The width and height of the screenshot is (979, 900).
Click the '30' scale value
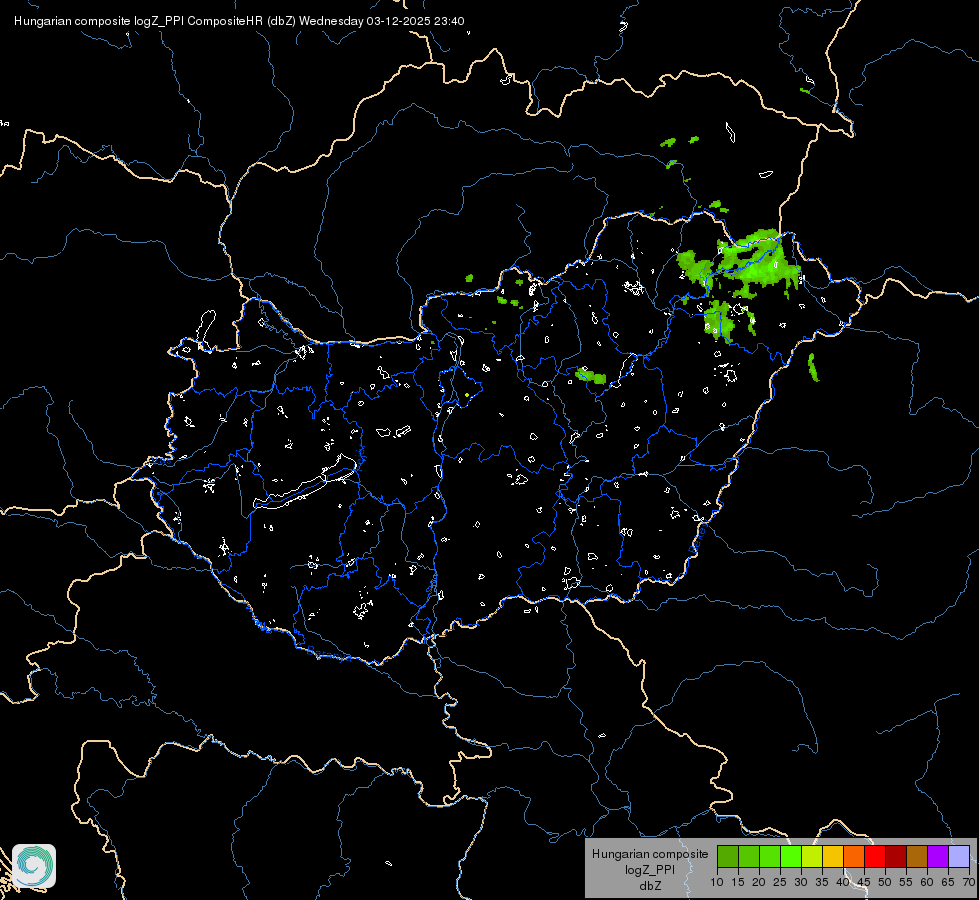[801, 883]
